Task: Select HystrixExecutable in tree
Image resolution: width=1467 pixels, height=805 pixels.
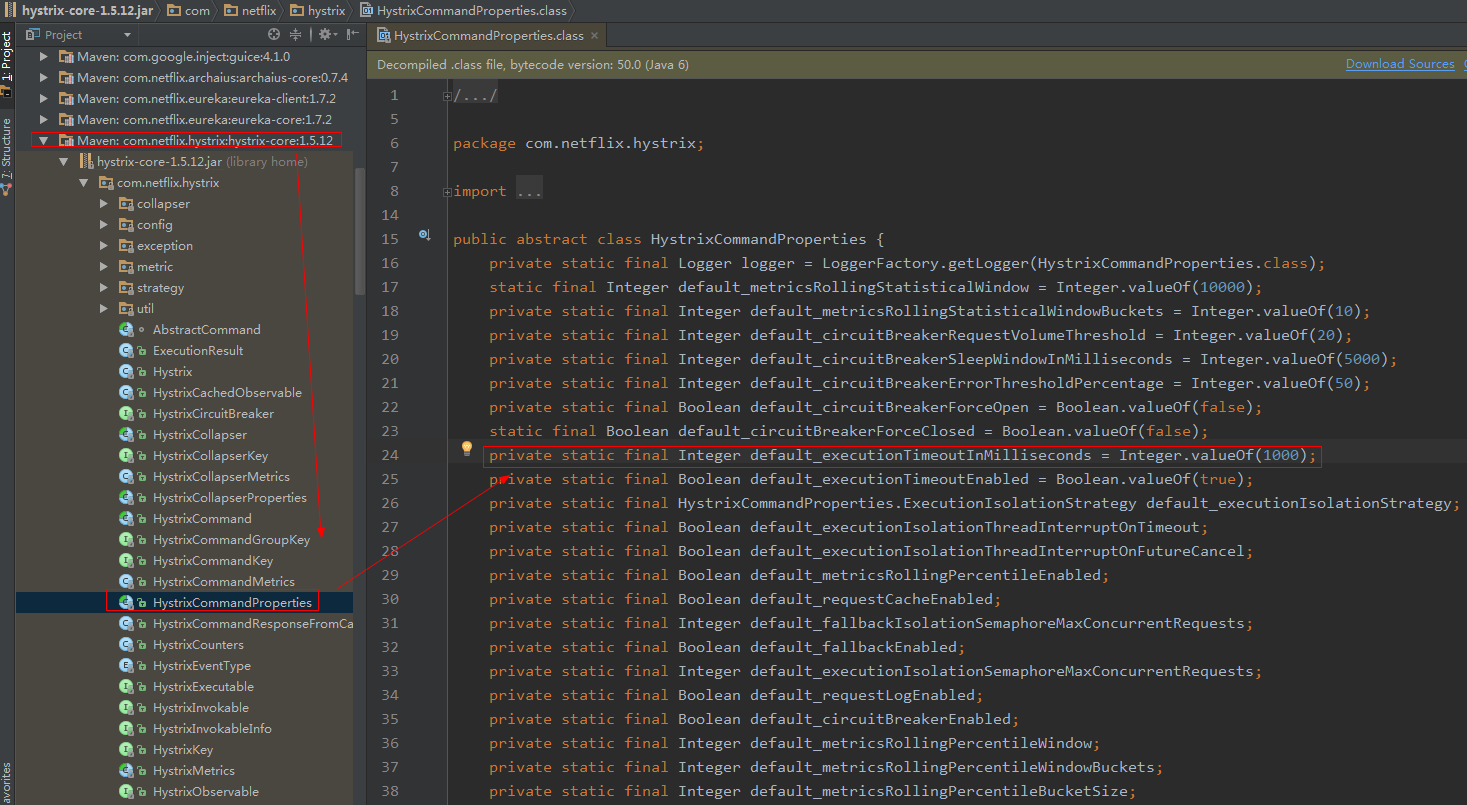Action: pos(203,687)
